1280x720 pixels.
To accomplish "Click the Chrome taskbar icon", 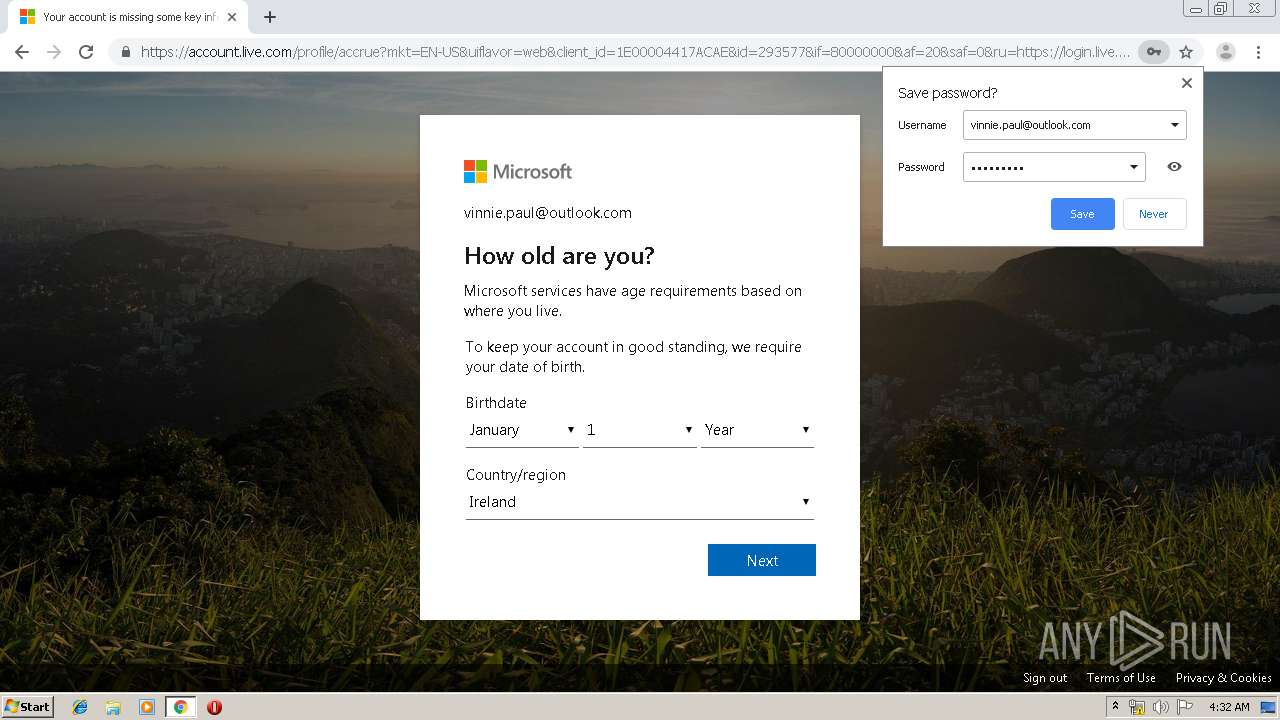I will tap(181, 707).
